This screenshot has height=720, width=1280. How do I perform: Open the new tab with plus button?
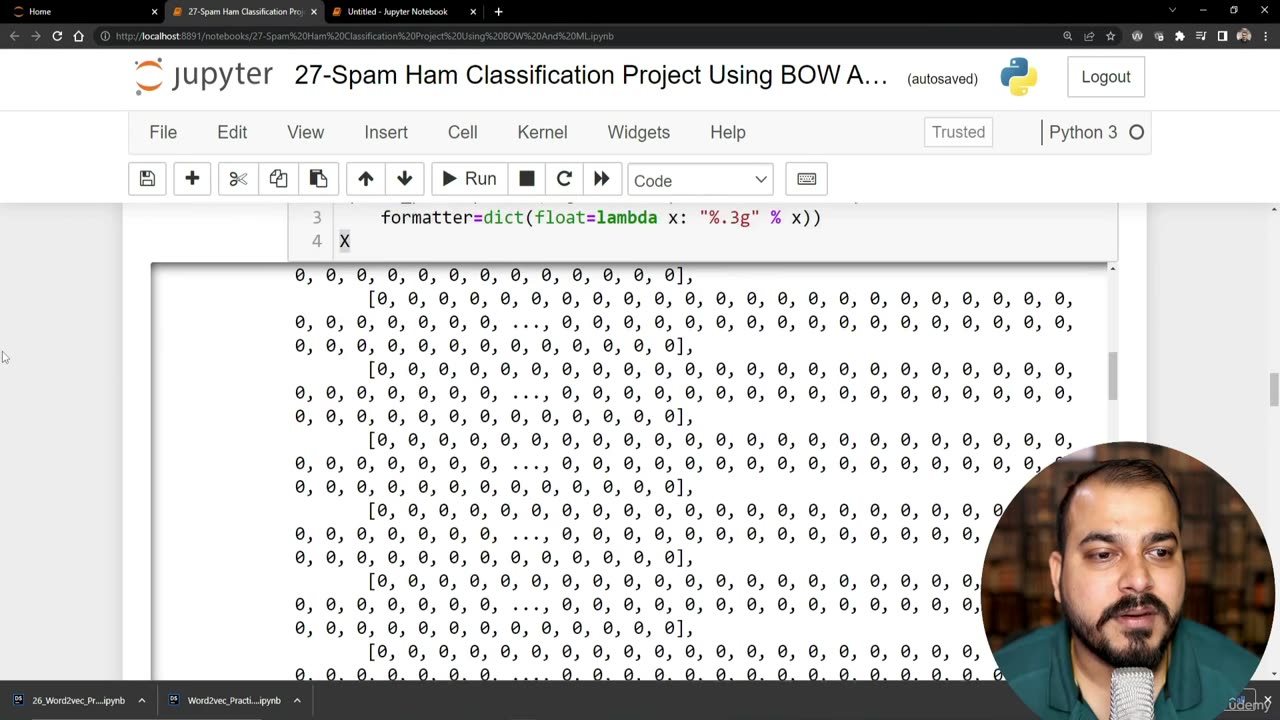pyautogui.click(x=498, y=12)
